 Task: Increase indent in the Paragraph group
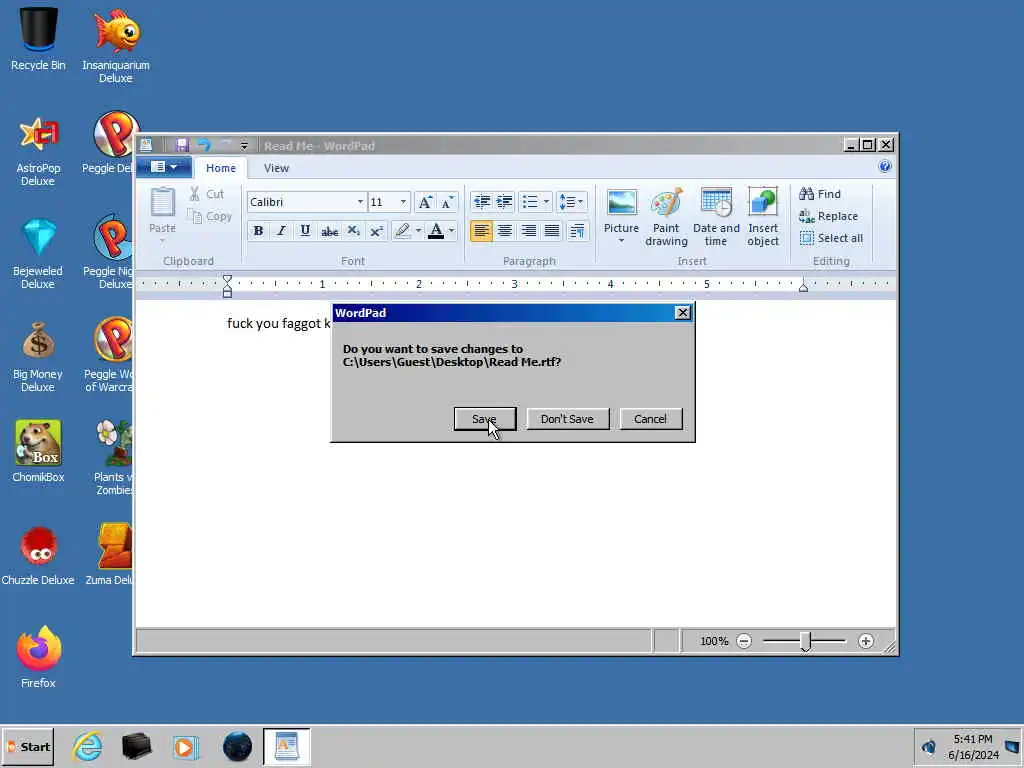(505, 202)
